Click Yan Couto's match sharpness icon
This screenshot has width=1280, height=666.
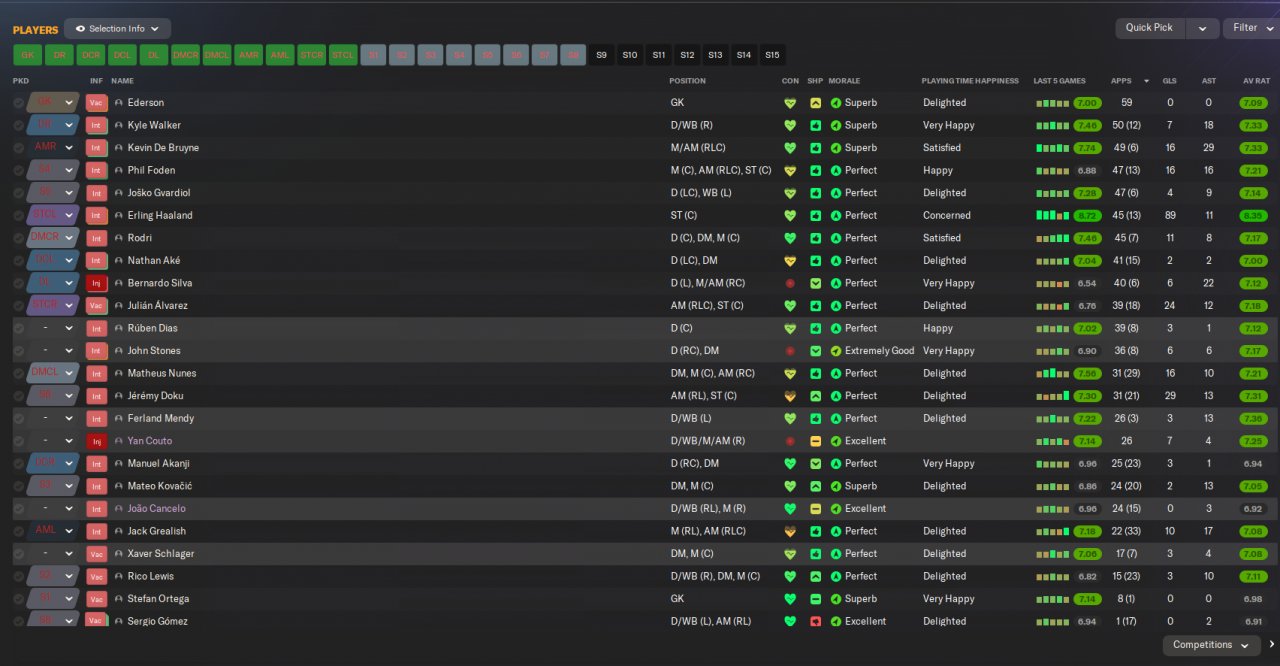point(815,441)
